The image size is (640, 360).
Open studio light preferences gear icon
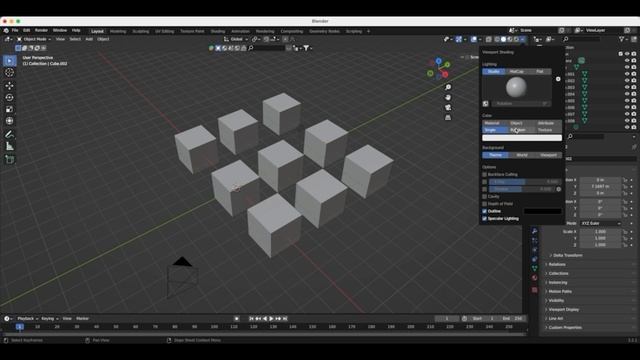click(558, 79)
